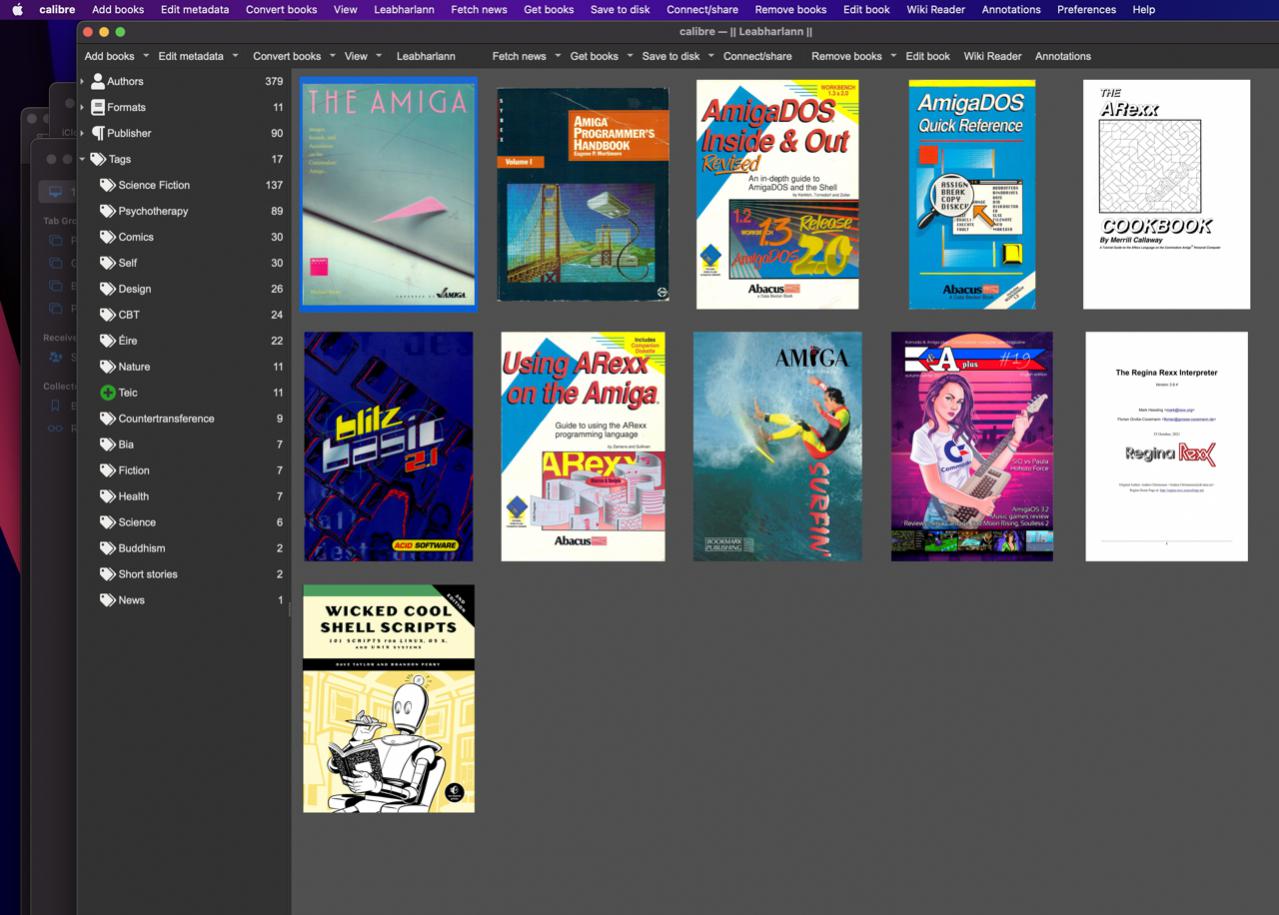Click the Bia tag icon

click(x=108, y=445)
